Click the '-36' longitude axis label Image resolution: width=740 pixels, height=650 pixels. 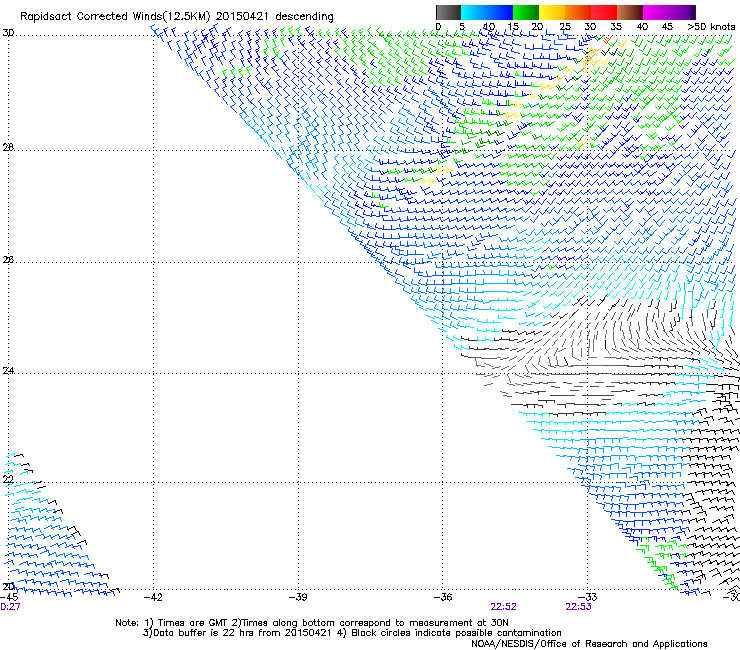443,597
